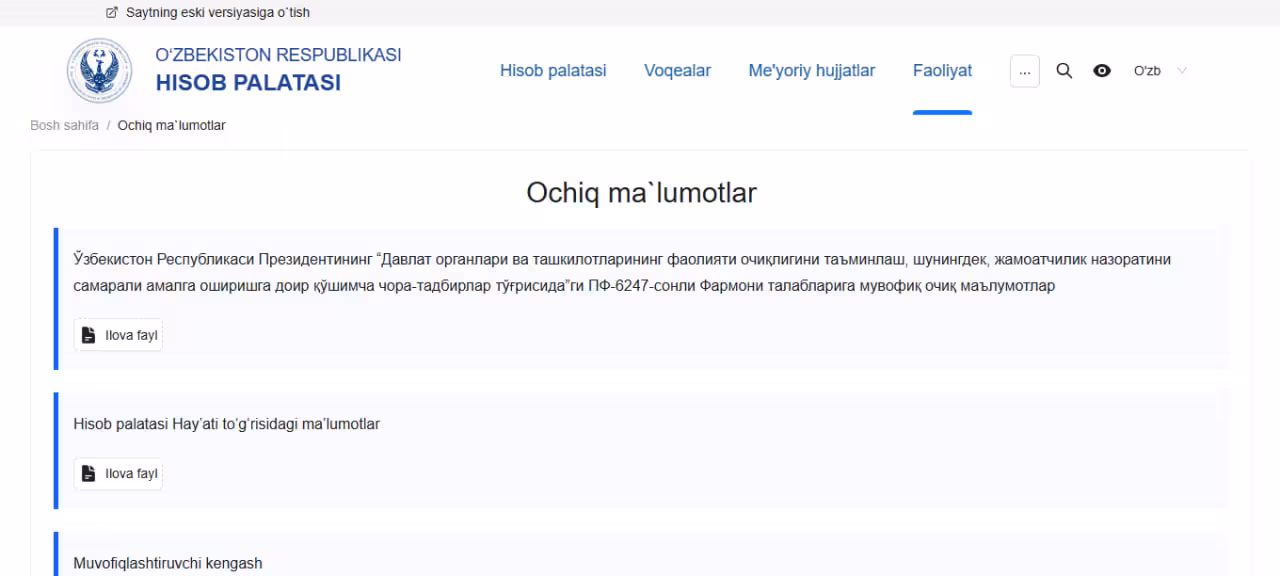Select Hisob palatasi Hay'ati to'g'risidagi ma'lumotlar text
This screenshot has height=576, width=1280.
tap(227, 424)
